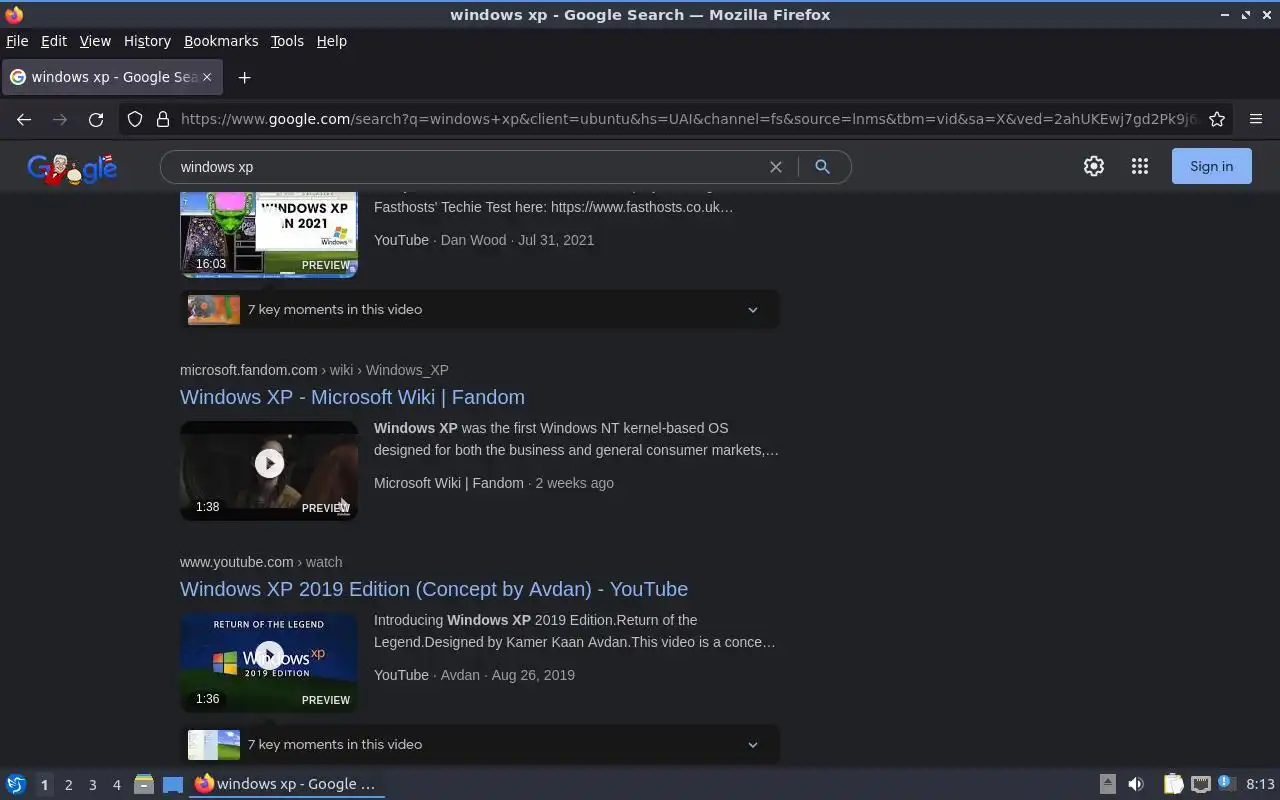Image resolution: width=1280 pixels, height=800 pixels.
Task: Click the Google doodle logo
Action: coord(72,168)
